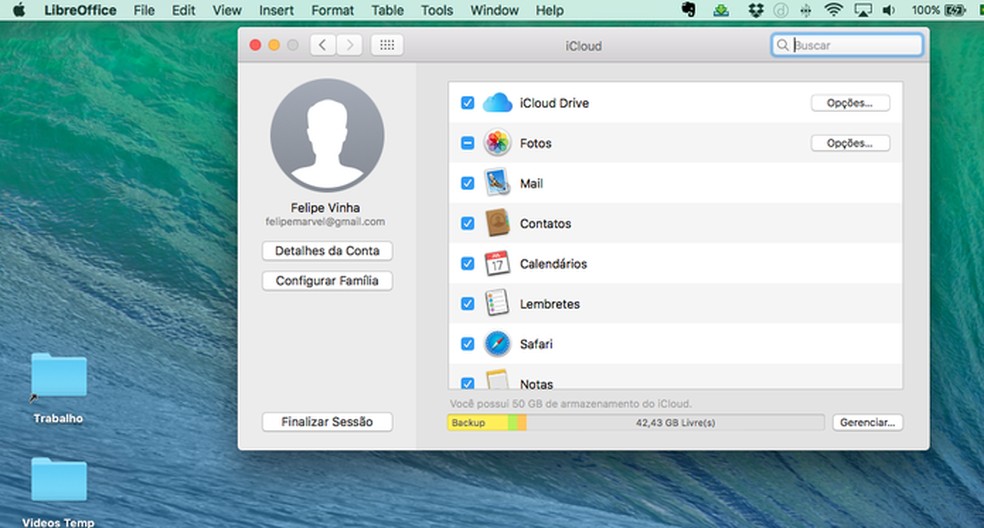Open the Tools menu

[436, 10]
